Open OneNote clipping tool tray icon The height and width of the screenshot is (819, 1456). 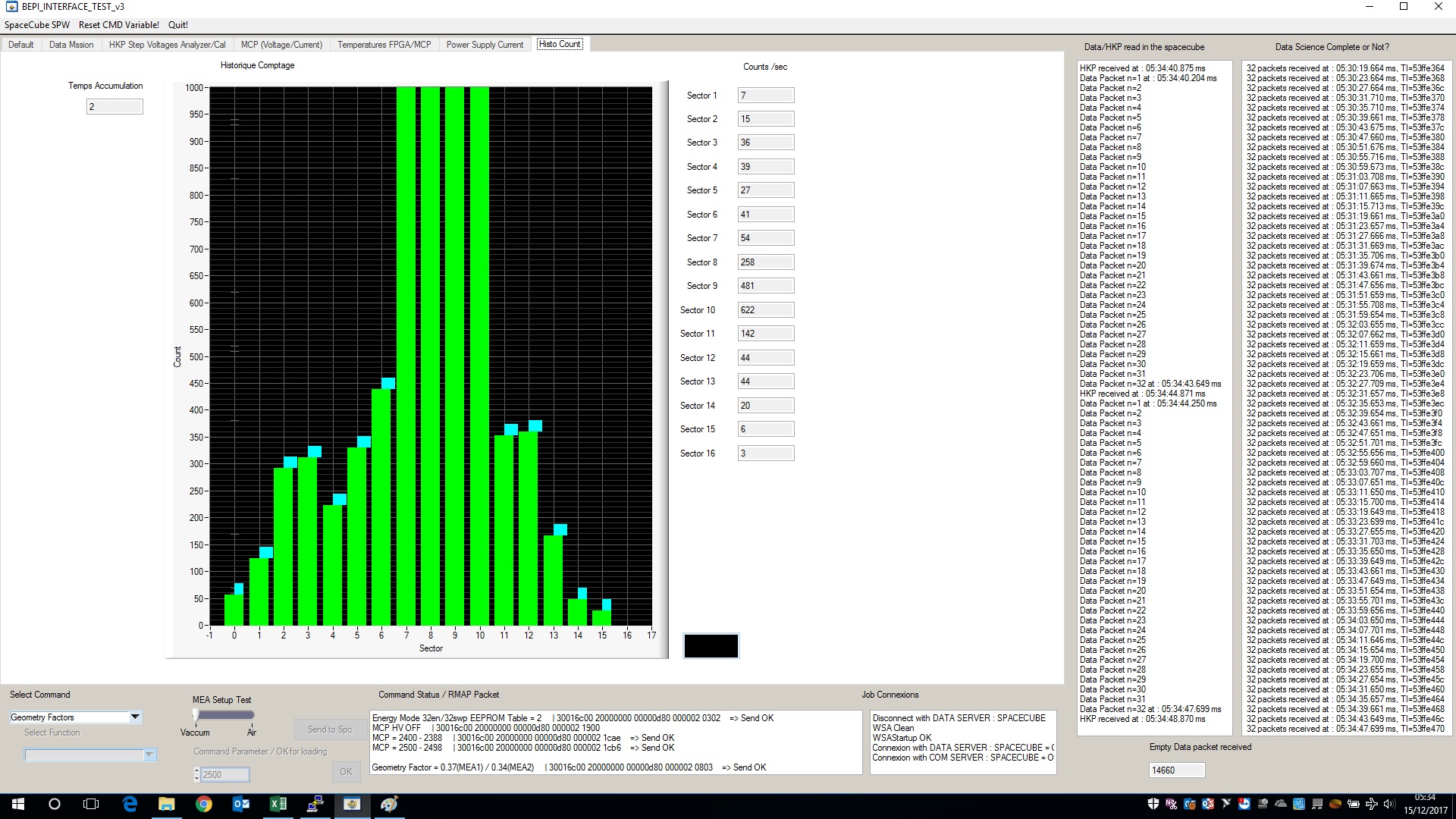pos(1171,804)
